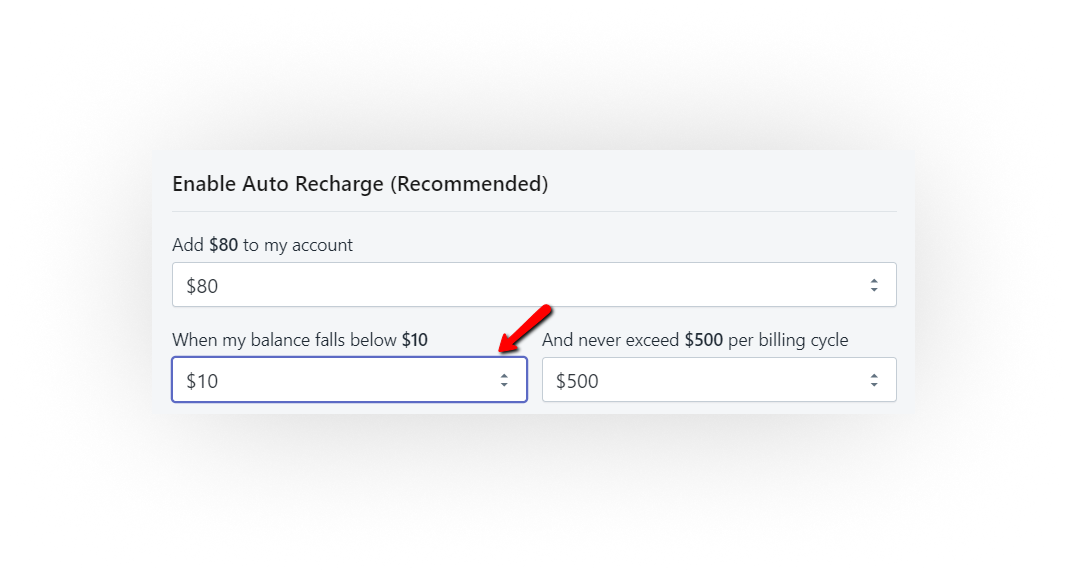
Task: Open the $10 balance threshold dropdown
Action: click(349, 380)
